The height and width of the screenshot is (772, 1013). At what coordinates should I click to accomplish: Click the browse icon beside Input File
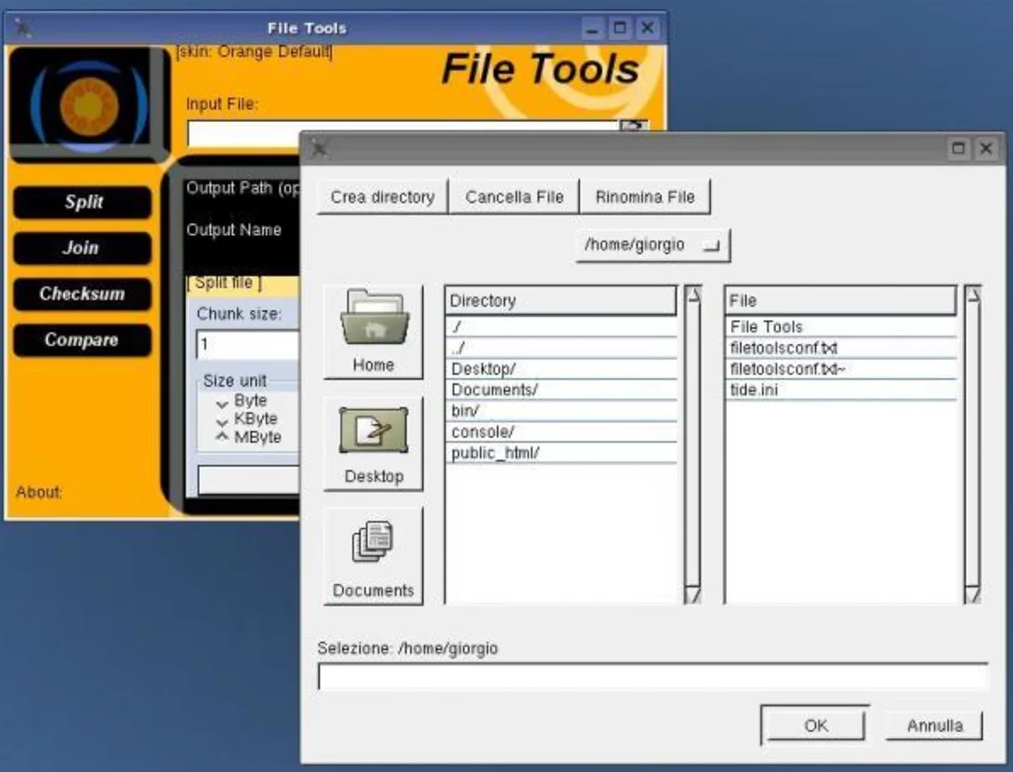pyautogui.click(x=633, y=125)
